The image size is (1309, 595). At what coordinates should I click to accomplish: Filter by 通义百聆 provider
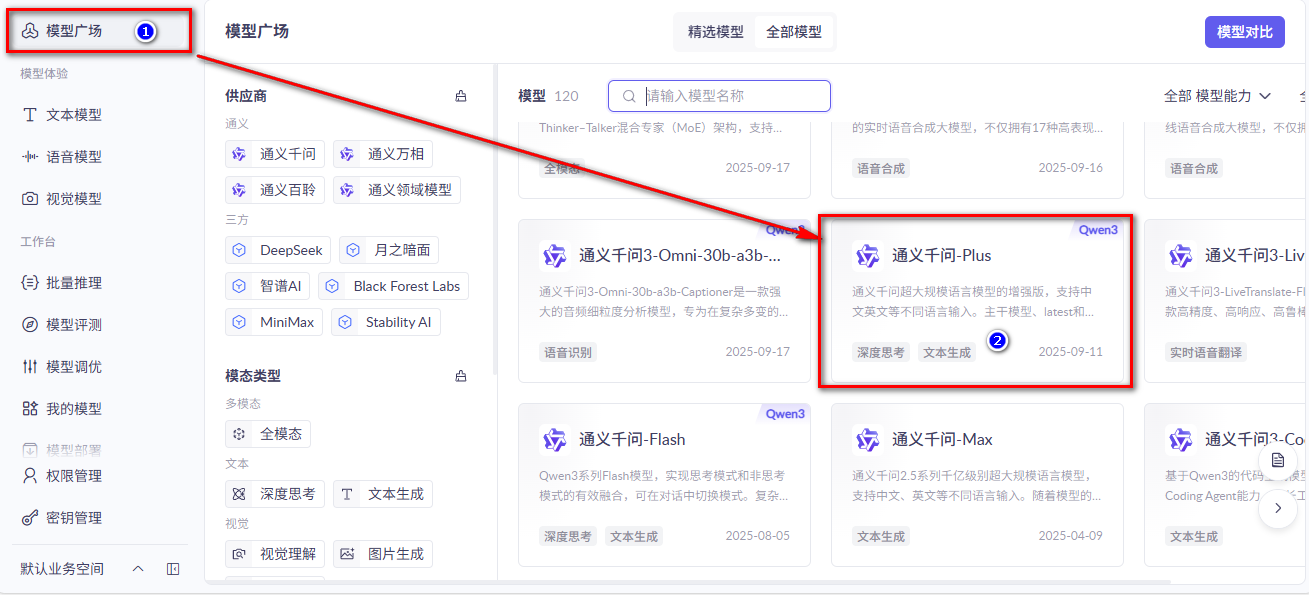pos(275,190)
